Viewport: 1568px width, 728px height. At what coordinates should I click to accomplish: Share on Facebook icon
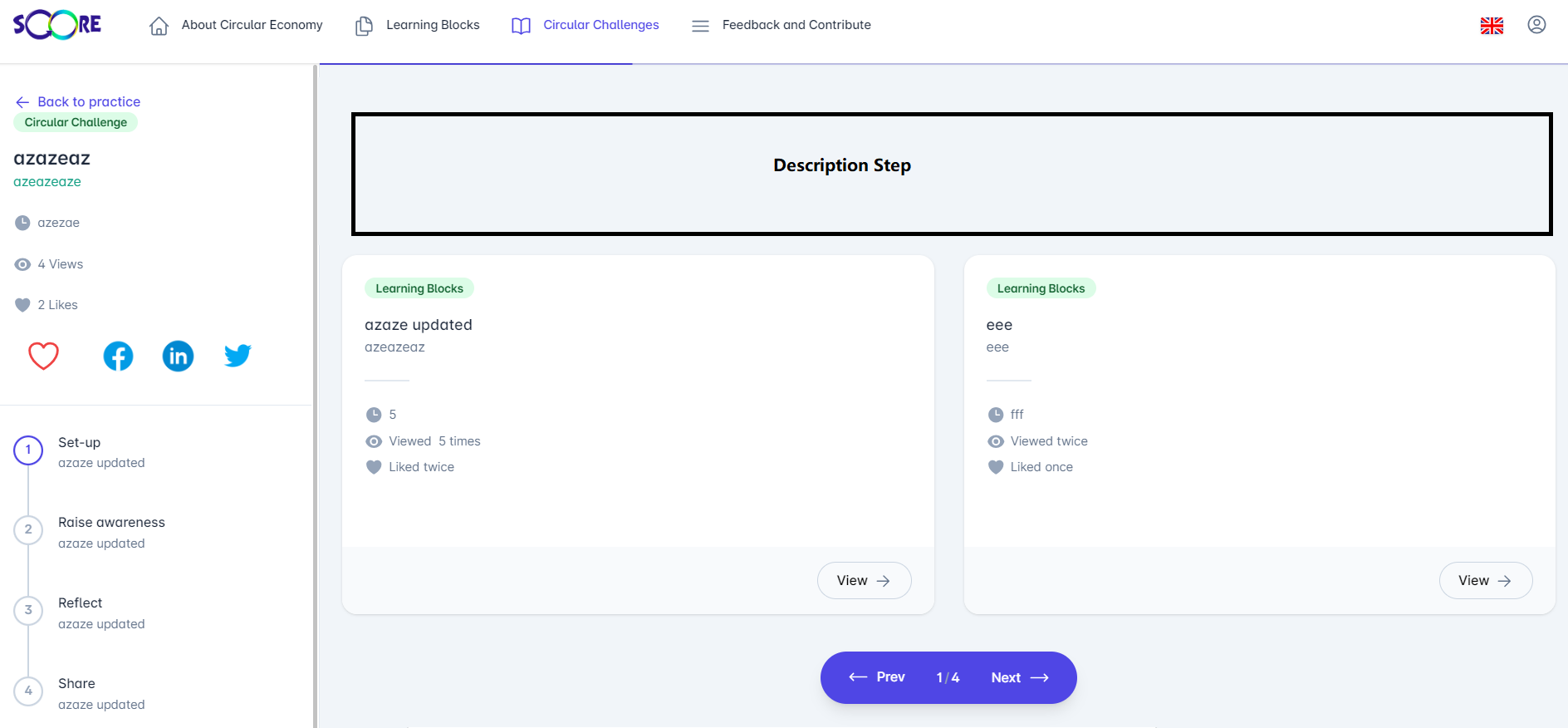click(x=118, y=357)
